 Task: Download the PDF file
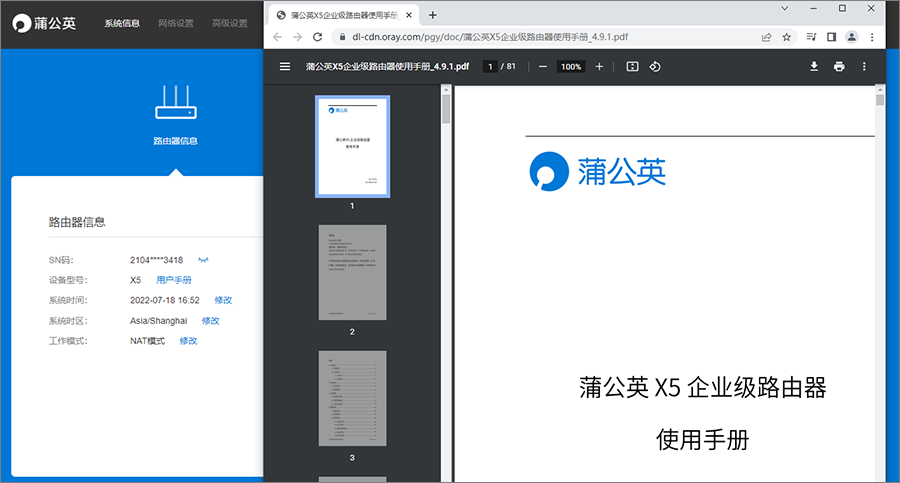click(x=814, y=67)
